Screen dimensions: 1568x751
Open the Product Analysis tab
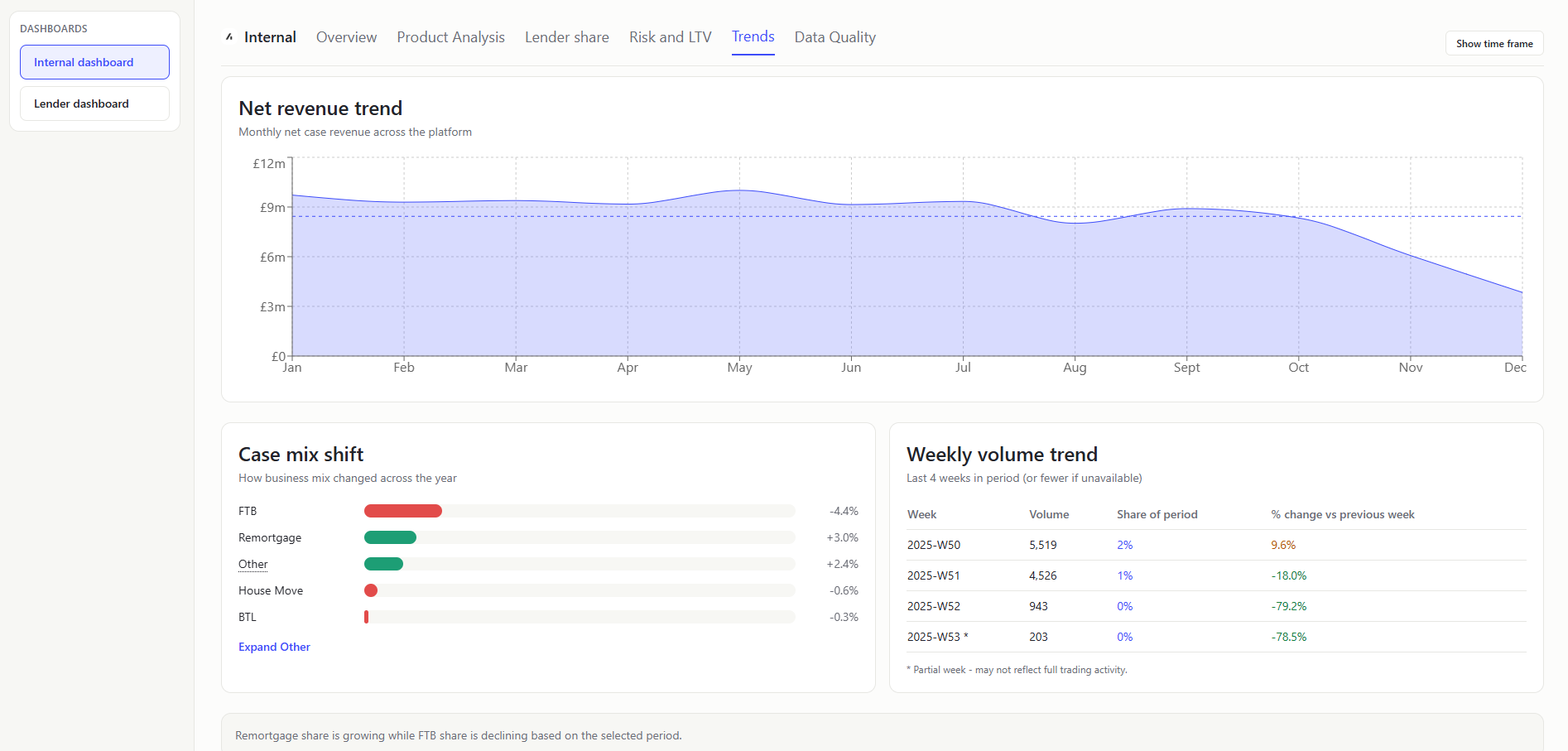pos(450,36)
